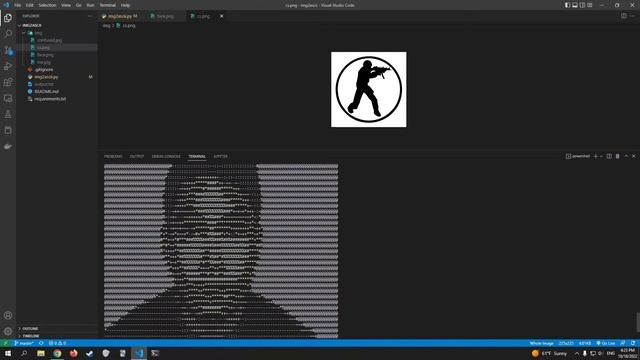This screenshot has width=640, height=360.
Task: Open the Help menu
Action: (x=125, y=5)
